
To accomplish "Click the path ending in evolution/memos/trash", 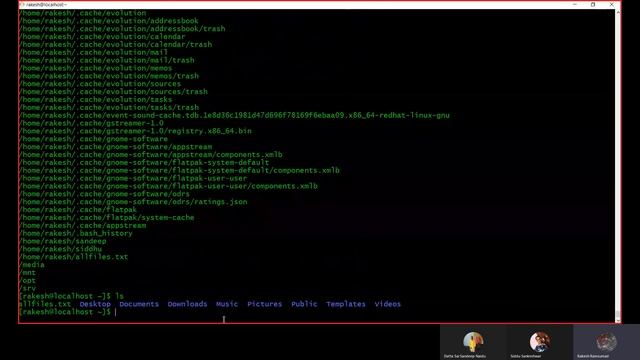I will (x=109, y=76).
